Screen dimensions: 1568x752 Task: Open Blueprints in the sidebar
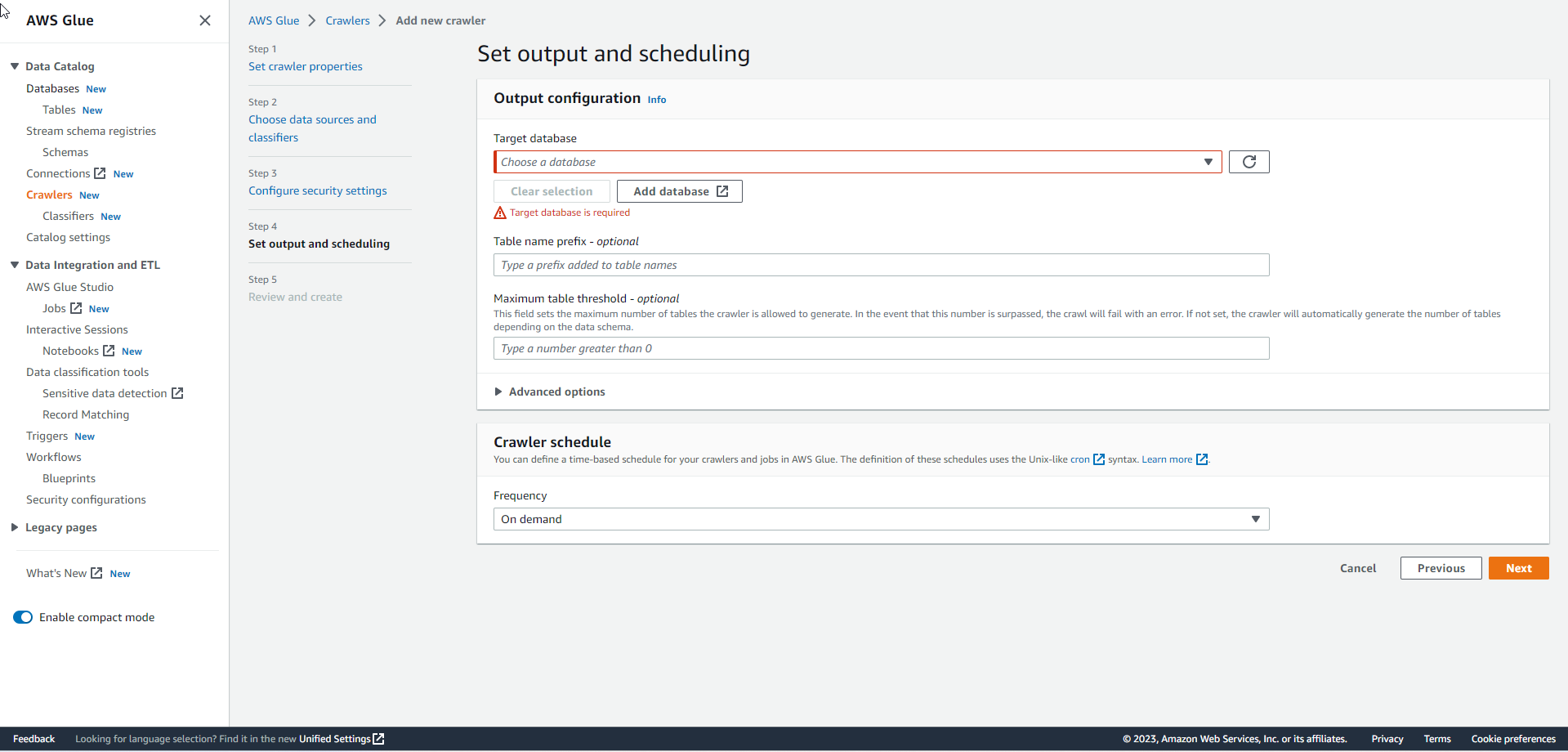[69, 478]
